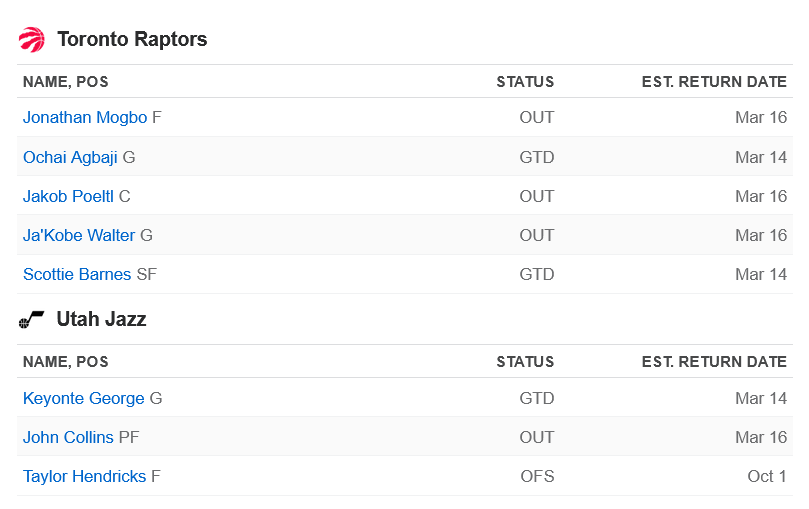Screen dimensions: 809x509
Task: Click Taylor Hendricks Oct 1 return date
Action: (x=767, y=477)
